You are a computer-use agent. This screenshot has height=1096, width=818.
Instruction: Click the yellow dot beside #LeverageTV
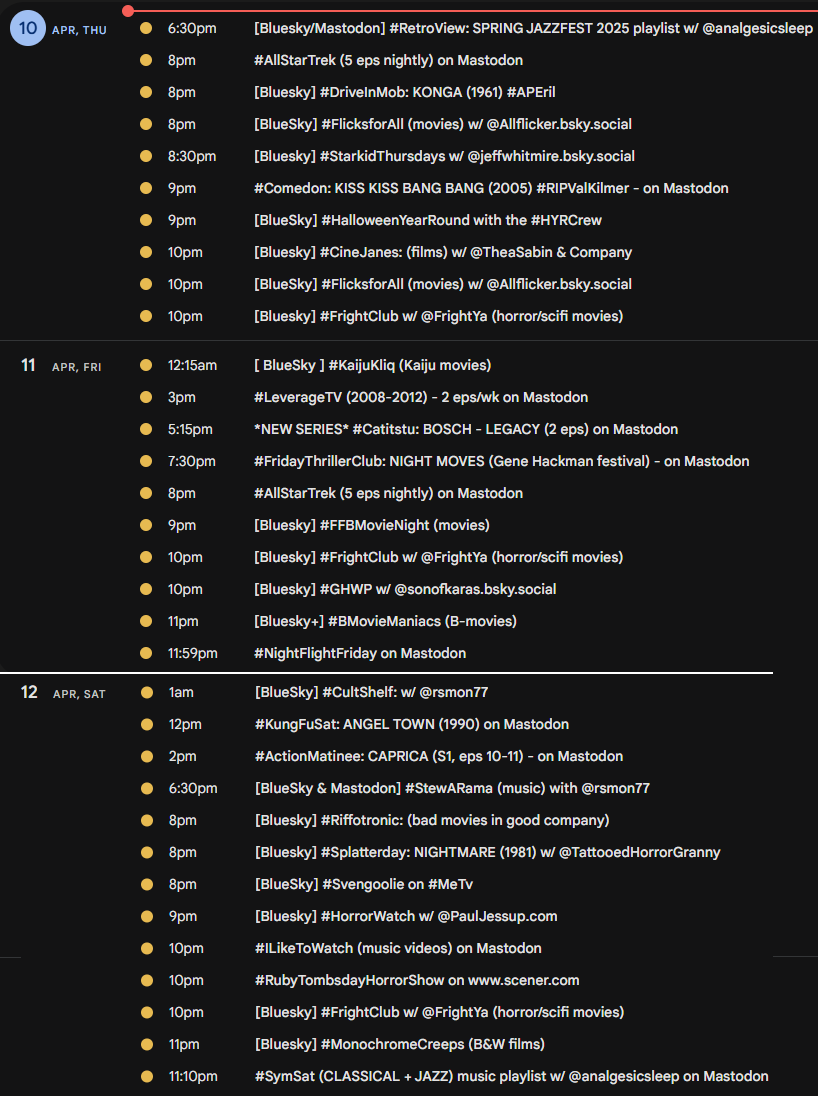(145, 398)
